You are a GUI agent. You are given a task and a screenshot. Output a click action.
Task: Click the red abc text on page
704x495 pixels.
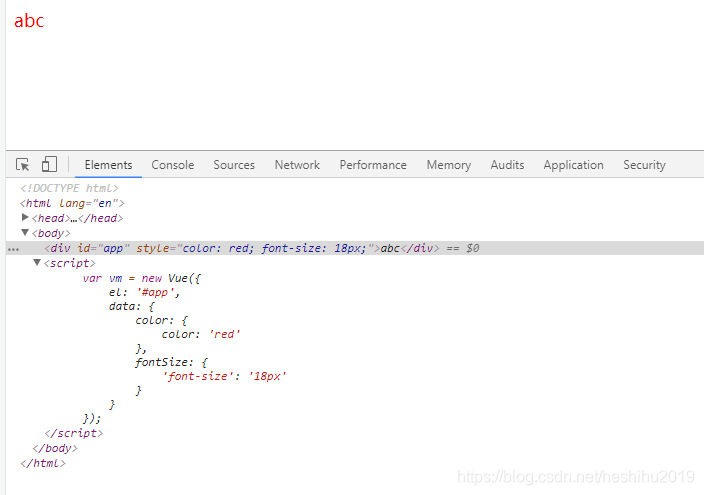point(29,21)
